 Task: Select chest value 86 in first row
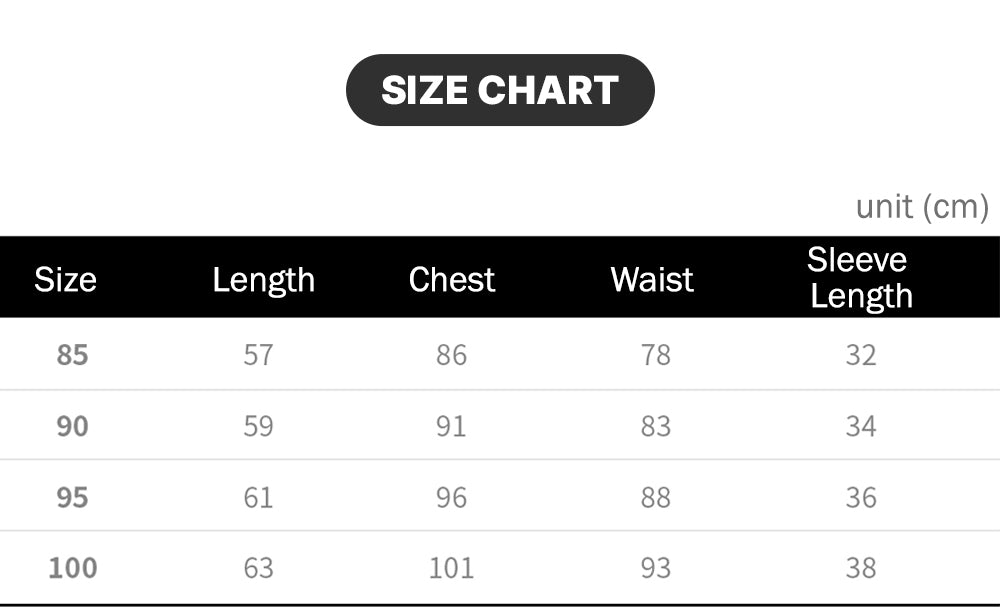[451, 355]
